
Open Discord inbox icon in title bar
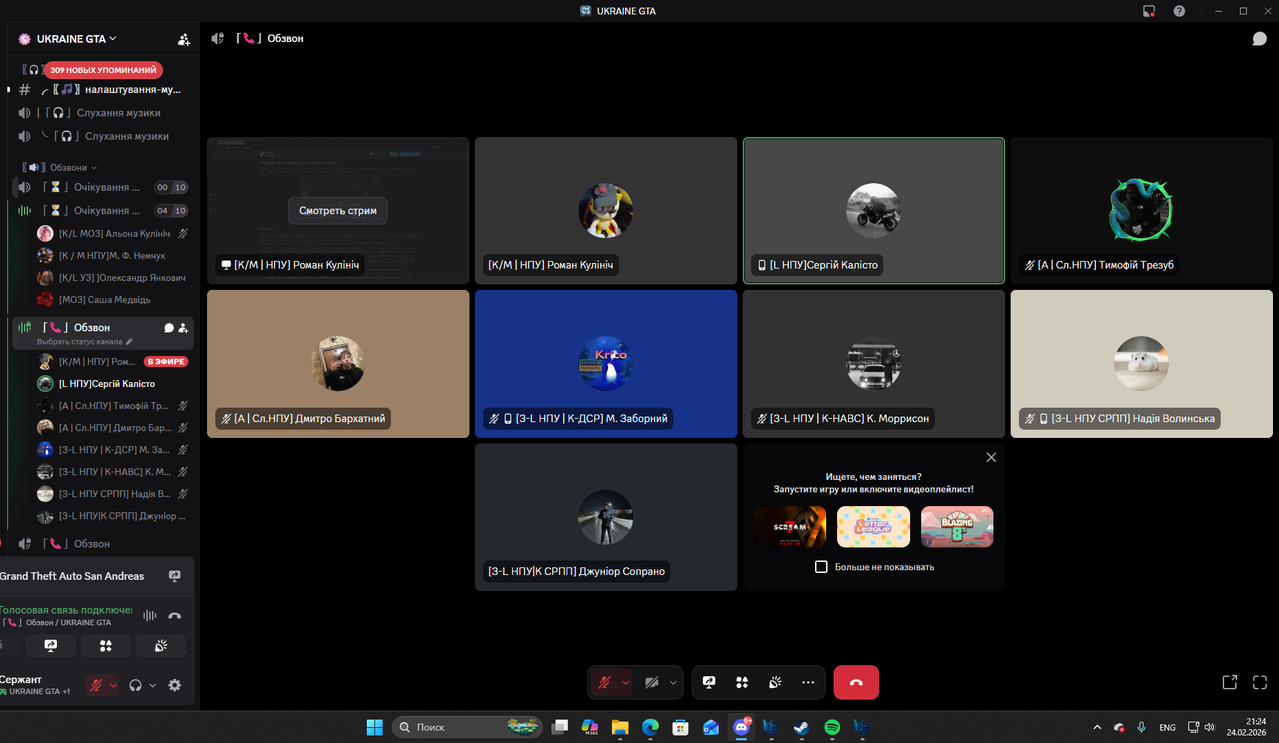1150,11
